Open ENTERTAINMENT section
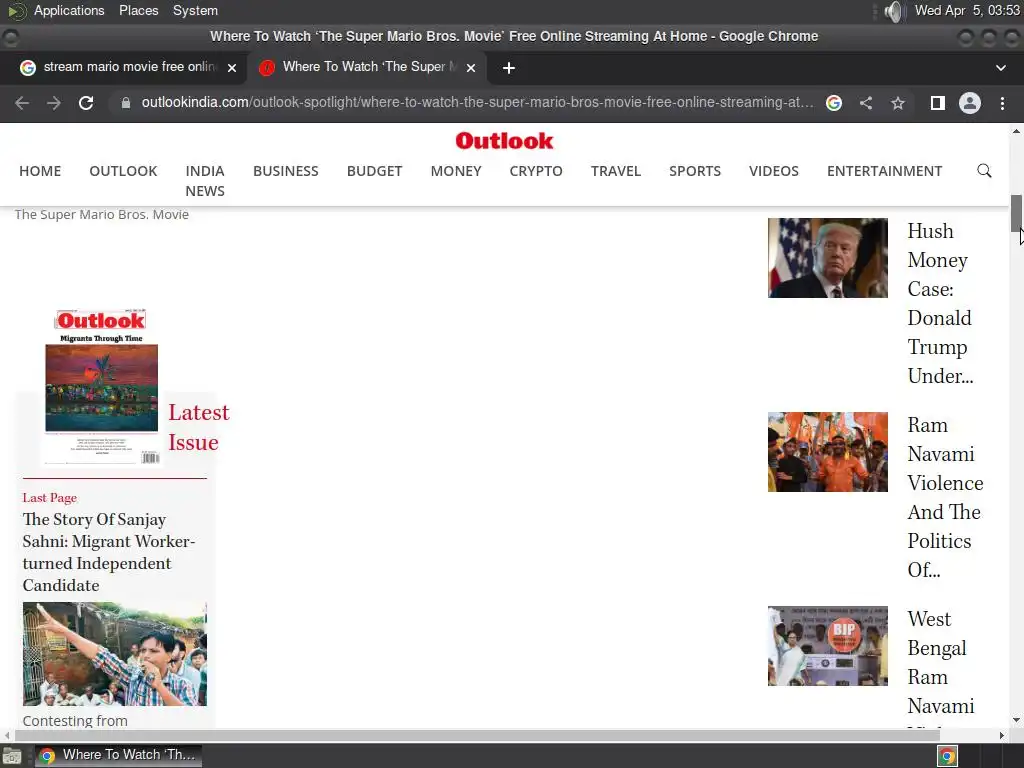Image resolution: width=1024 pixels, height=768 pixels. [884, 171]
